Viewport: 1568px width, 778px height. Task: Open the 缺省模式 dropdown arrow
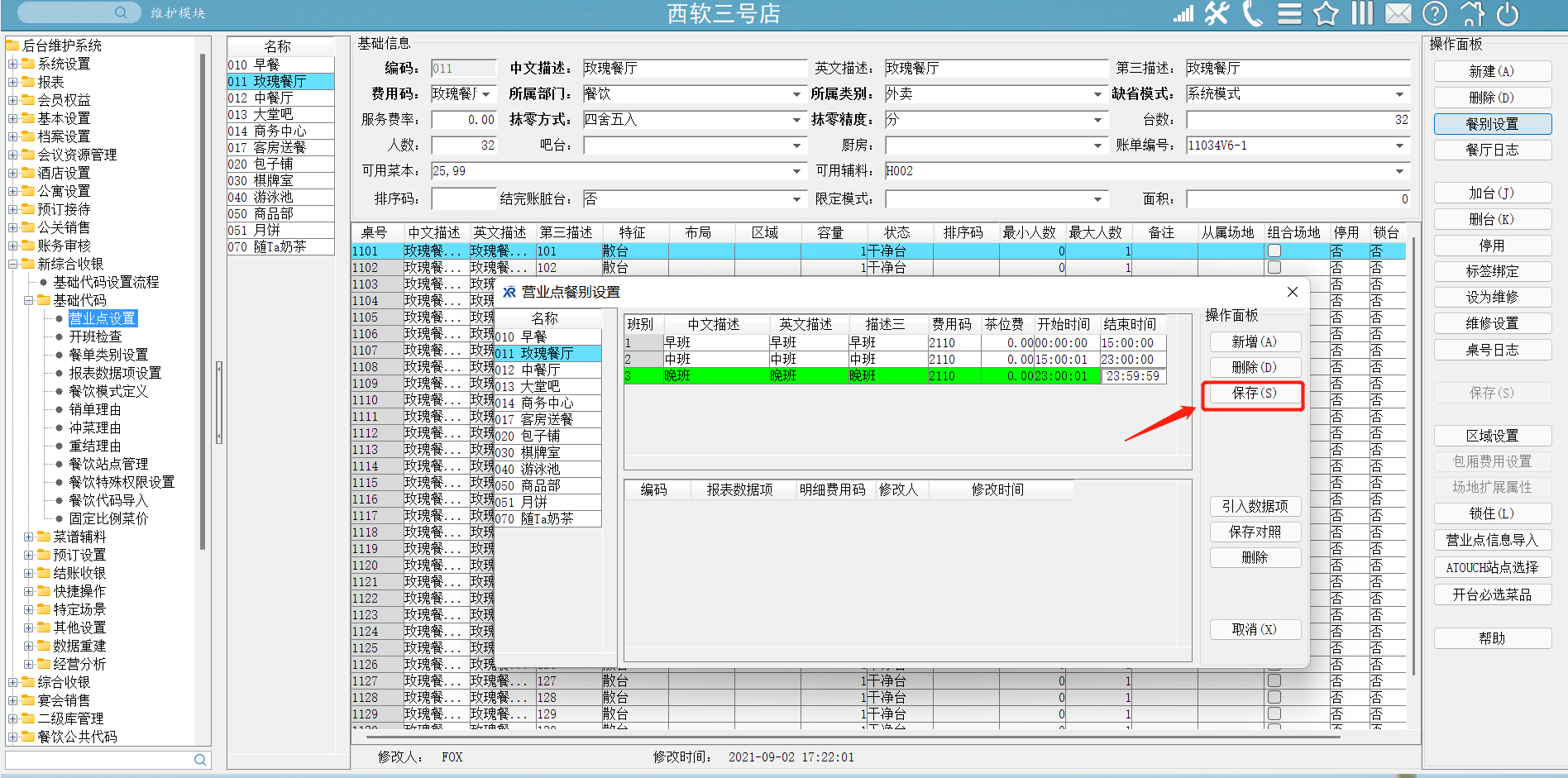(x=1399, y=94)
